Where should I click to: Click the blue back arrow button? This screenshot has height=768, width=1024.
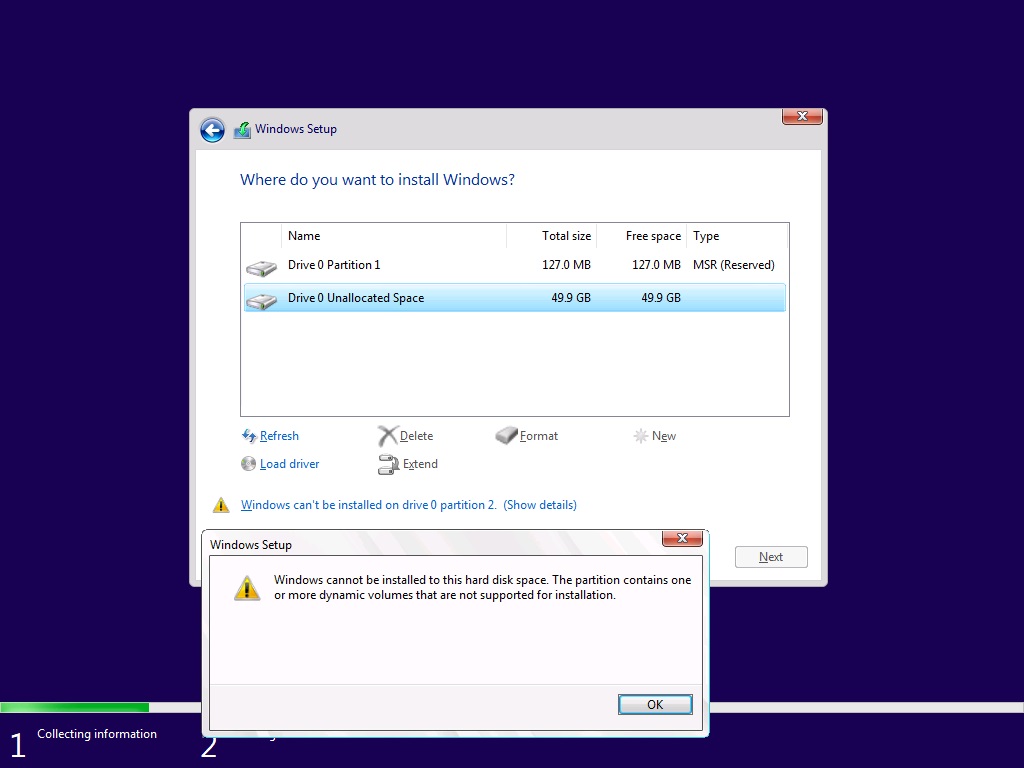point(212,129)
